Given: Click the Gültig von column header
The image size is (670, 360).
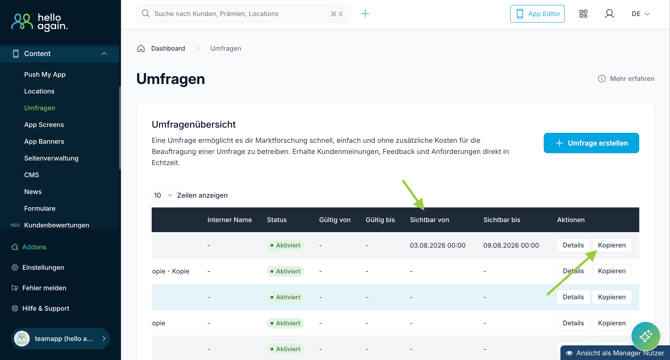Looking at the screenshot, I should tap(335, 220).
